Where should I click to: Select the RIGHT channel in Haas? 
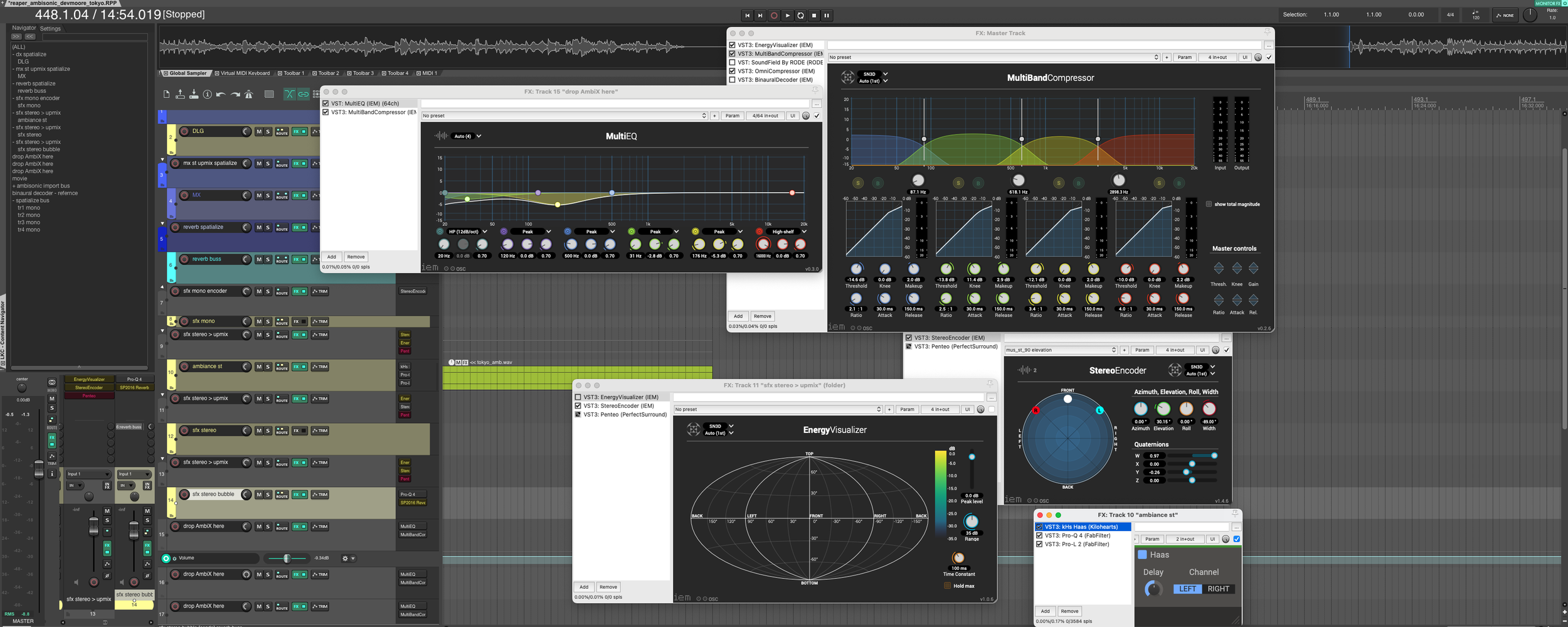coord(1218,589)
